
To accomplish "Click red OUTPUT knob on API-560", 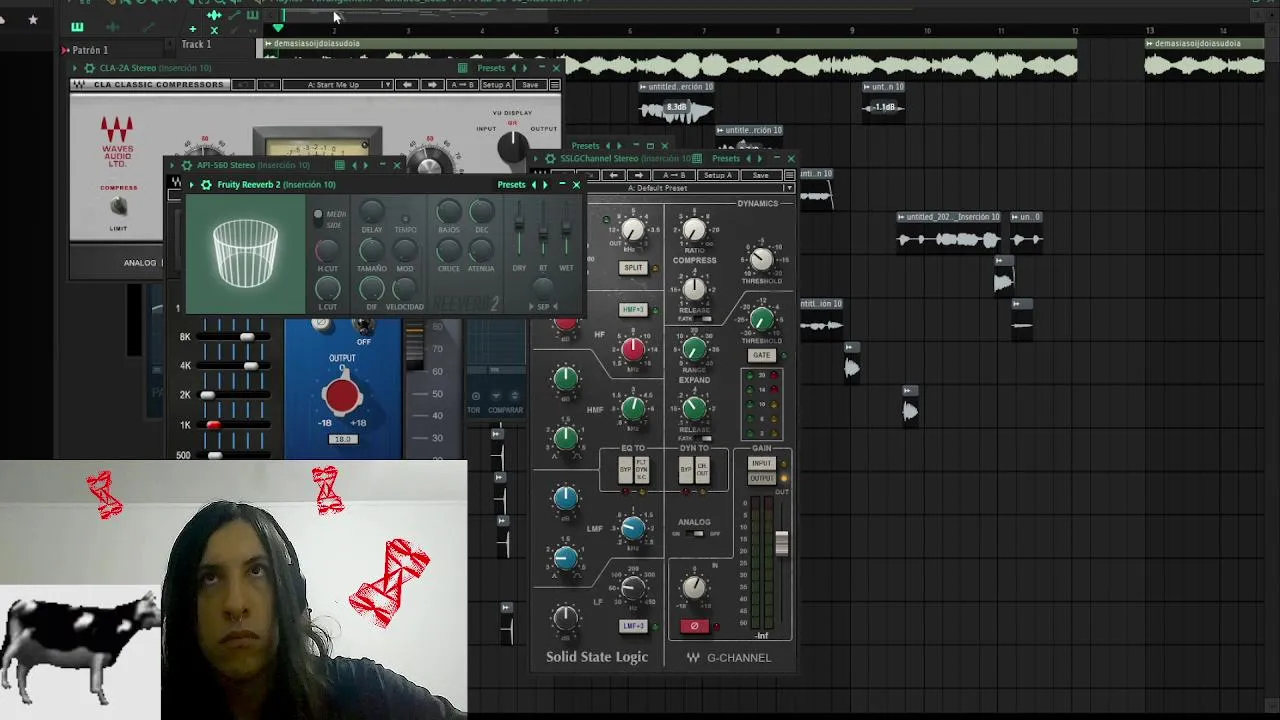I will click(x=342, y=396).
